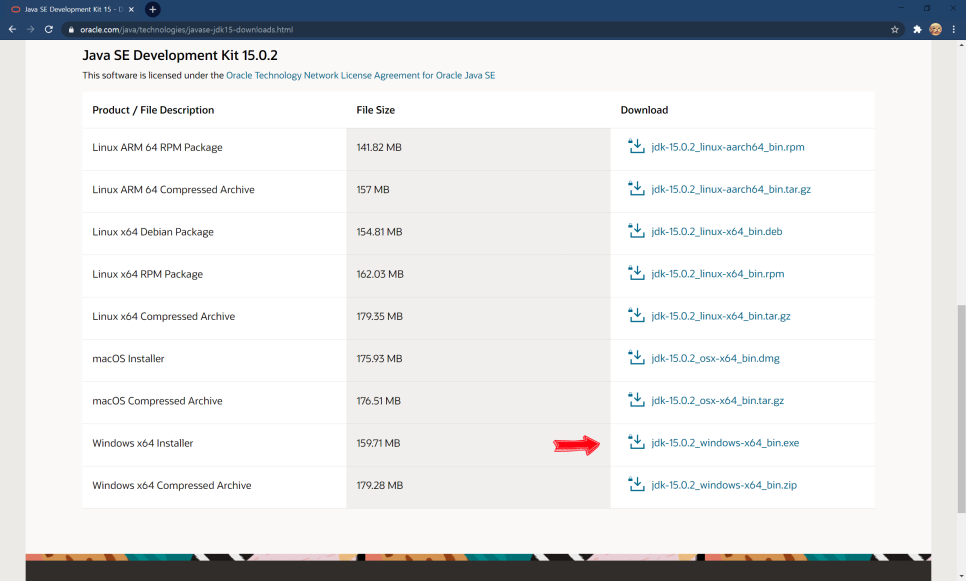Click the '175.93 MB' file size
This screenshot has height=581, width=966.
coord(379,359)
